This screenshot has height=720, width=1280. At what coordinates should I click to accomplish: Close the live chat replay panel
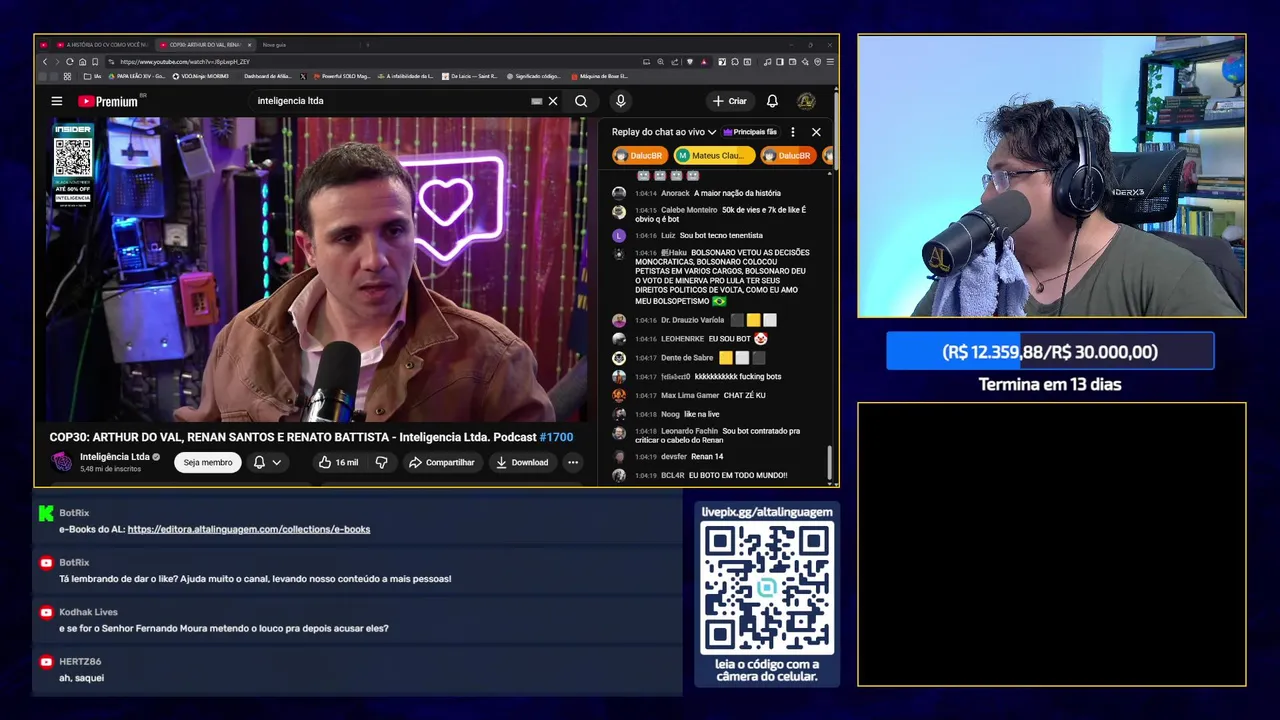click(x=816, y=132)
